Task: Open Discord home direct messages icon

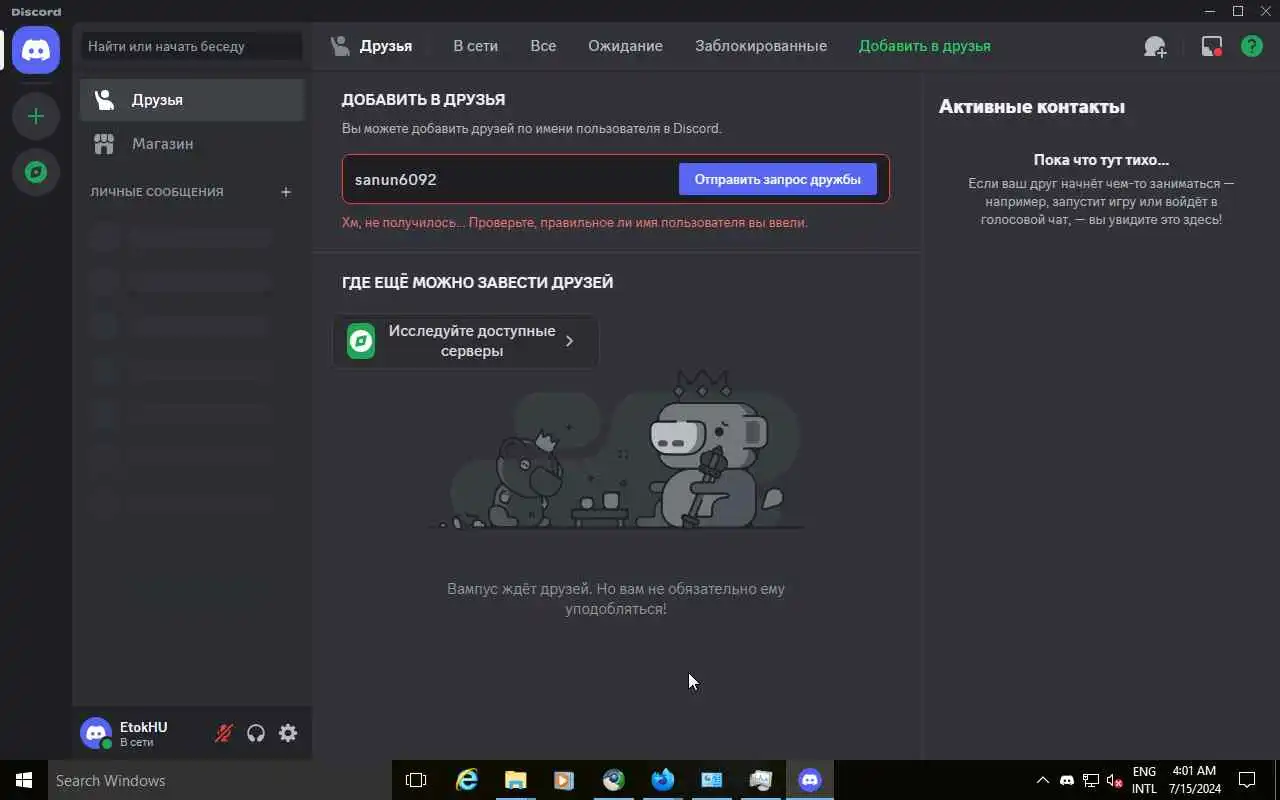Action: pos(36,50)
